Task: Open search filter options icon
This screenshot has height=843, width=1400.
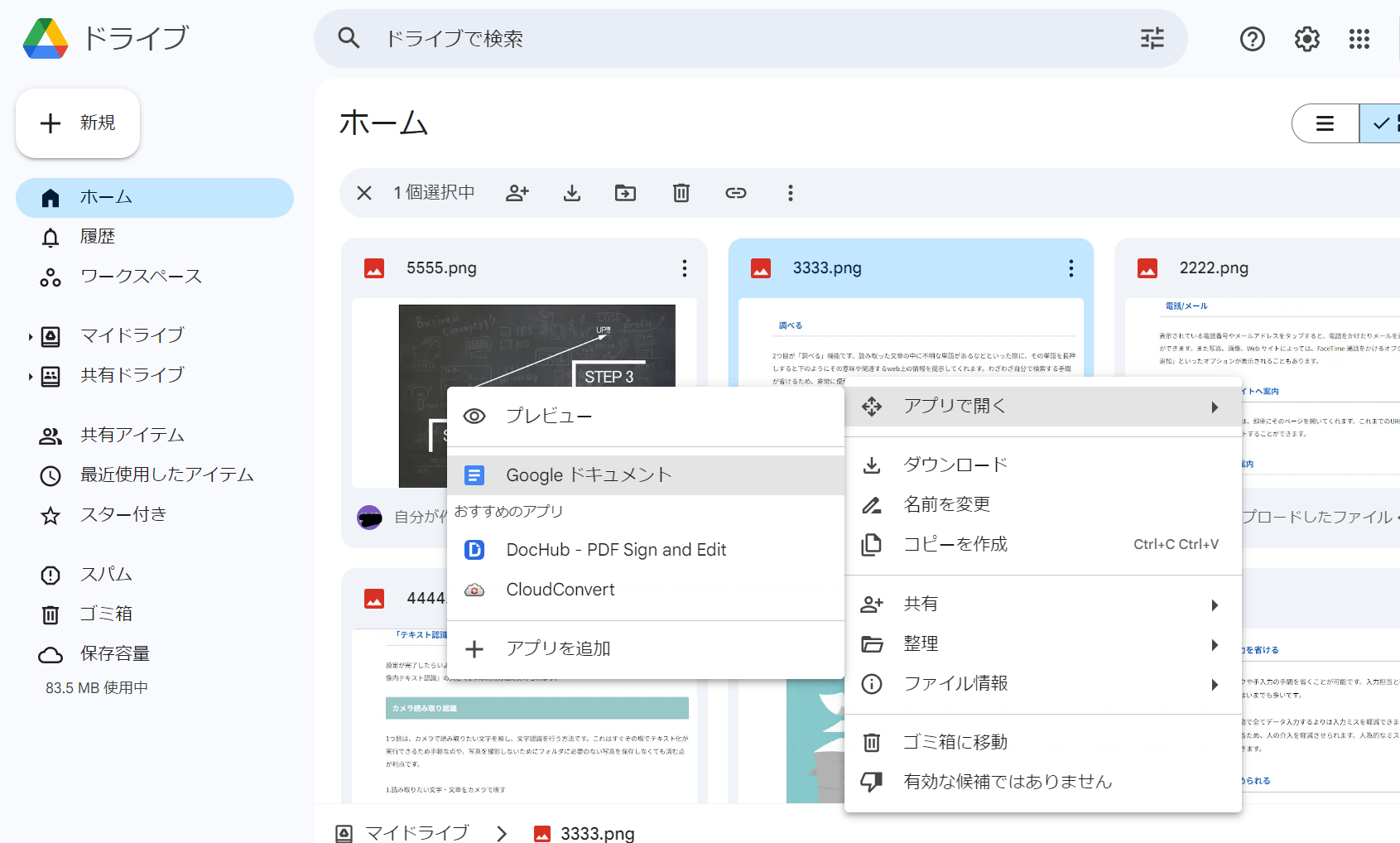Action: (x=1152, y=38)
